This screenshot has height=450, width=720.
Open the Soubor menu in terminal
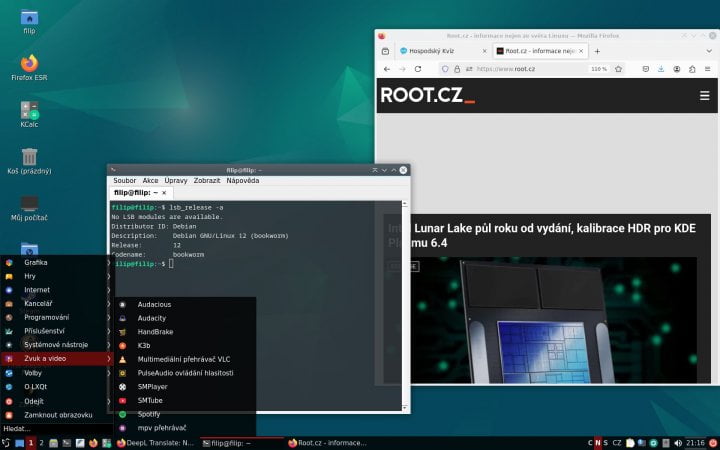124,181
